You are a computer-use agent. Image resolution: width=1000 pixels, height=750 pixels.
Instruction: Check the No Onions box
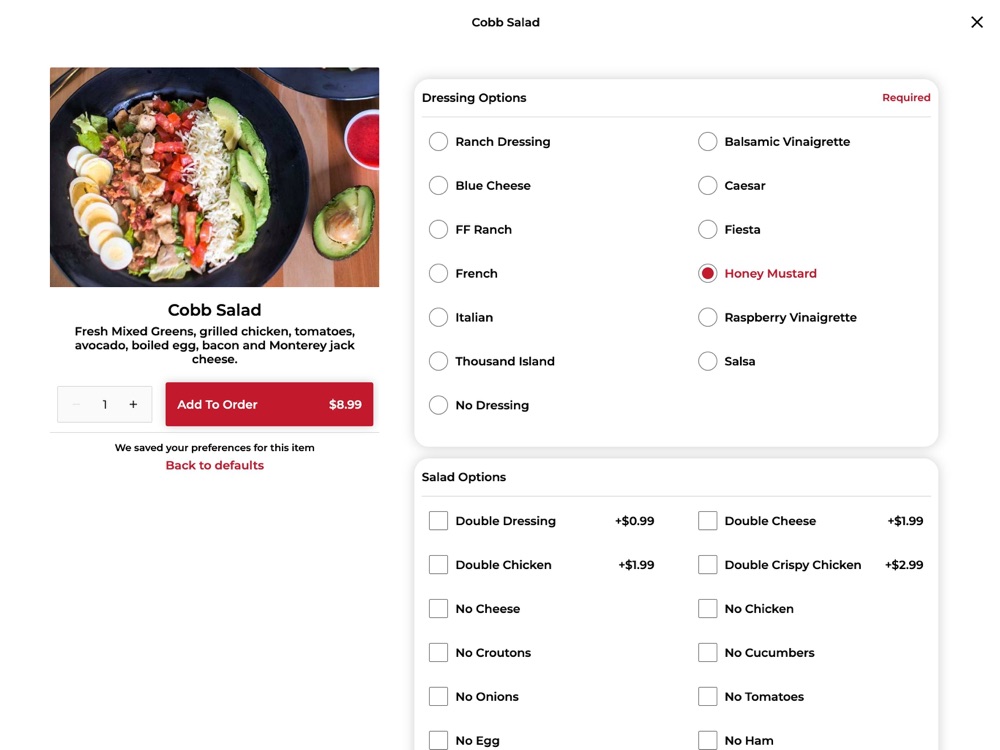[438, 696]
